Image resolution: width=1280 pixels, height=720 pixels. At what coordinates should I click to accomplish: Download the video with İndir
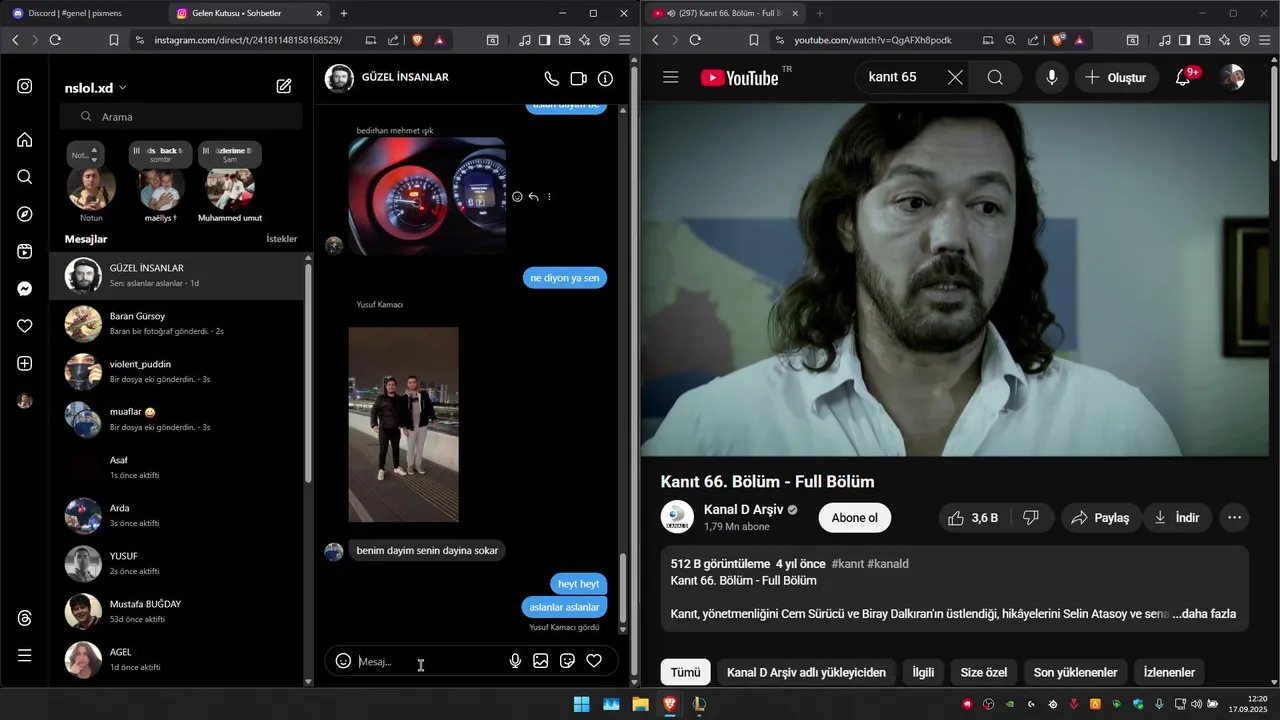pos(1177,518)
